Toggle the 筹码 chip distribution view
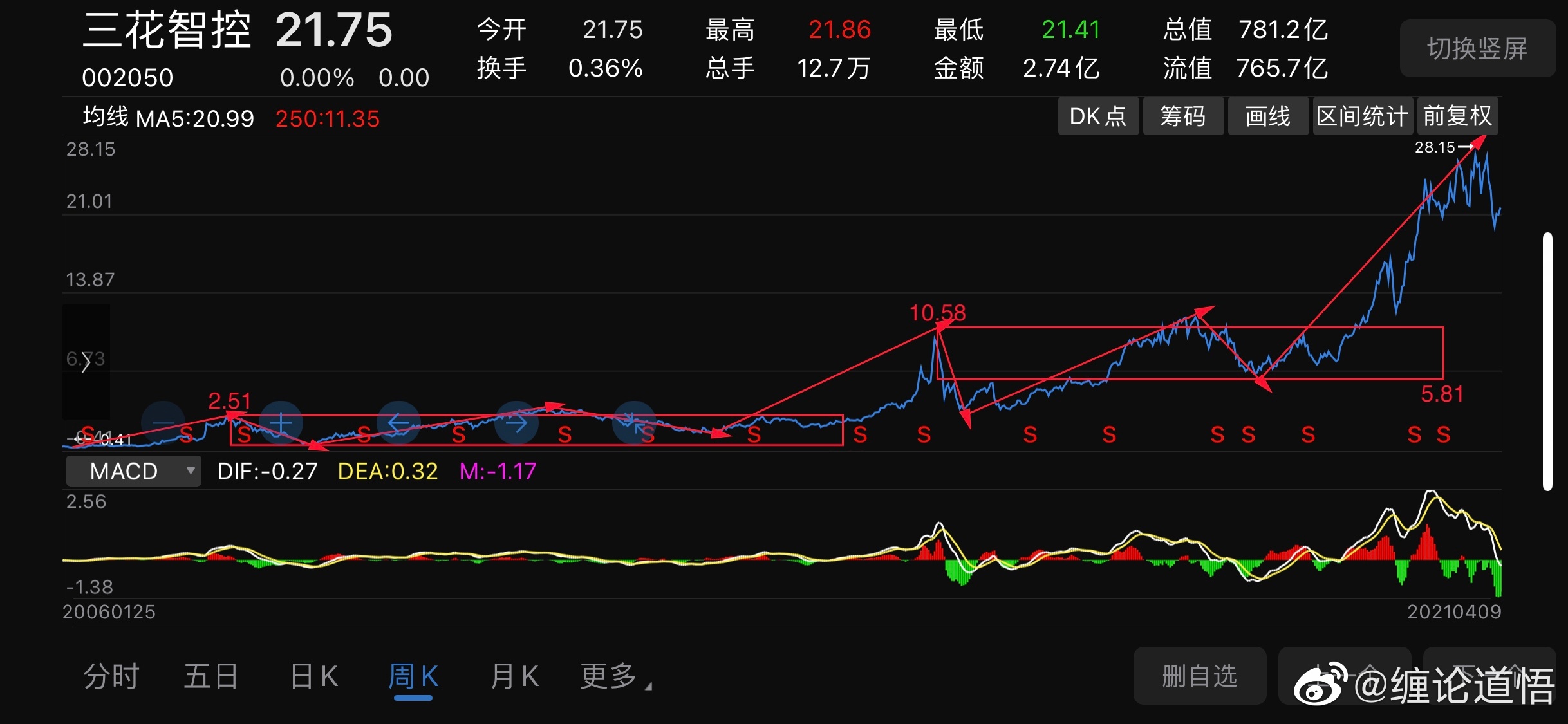 coord(1183,116)
